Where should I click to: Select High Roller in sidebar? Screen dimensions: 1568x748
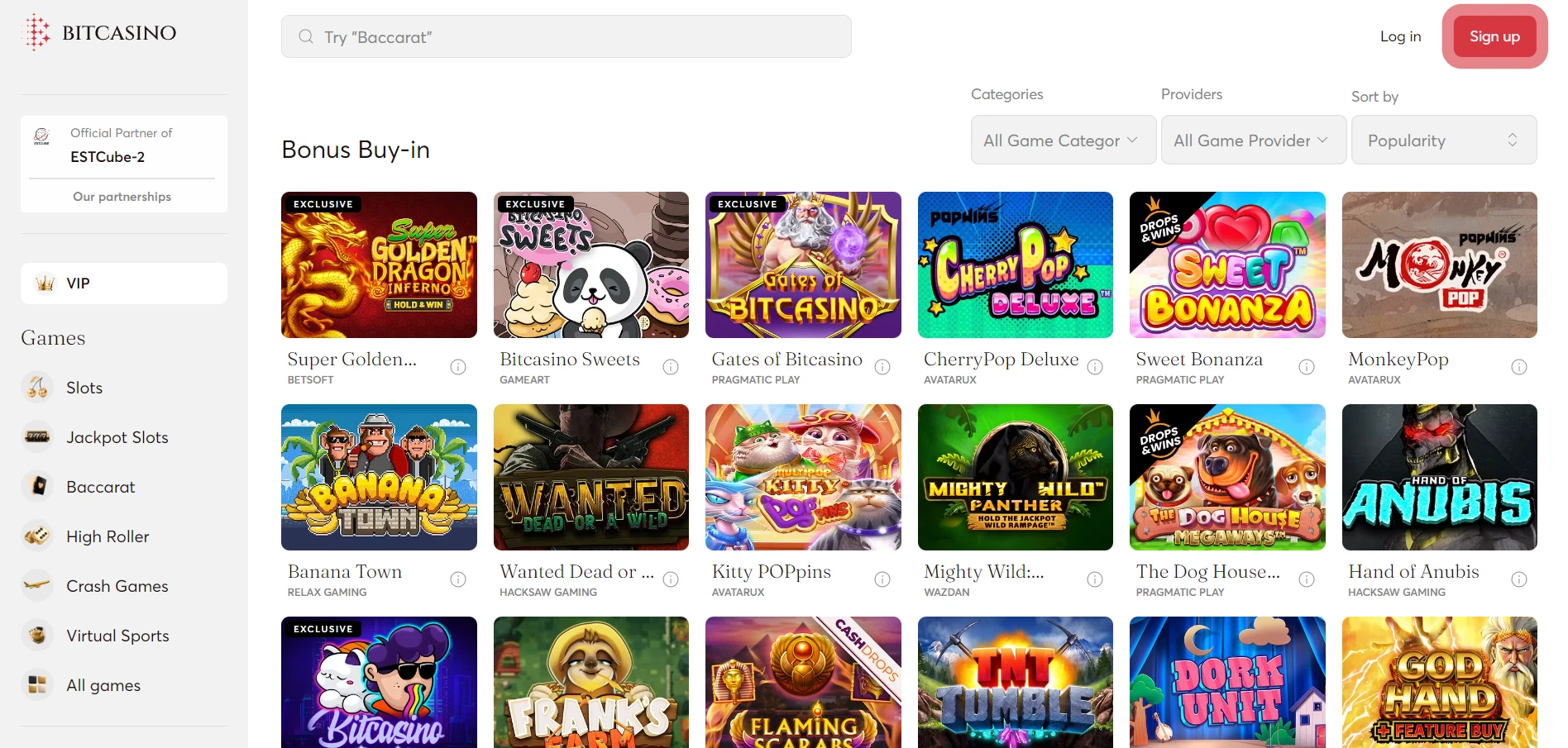(x=108, y=536)
